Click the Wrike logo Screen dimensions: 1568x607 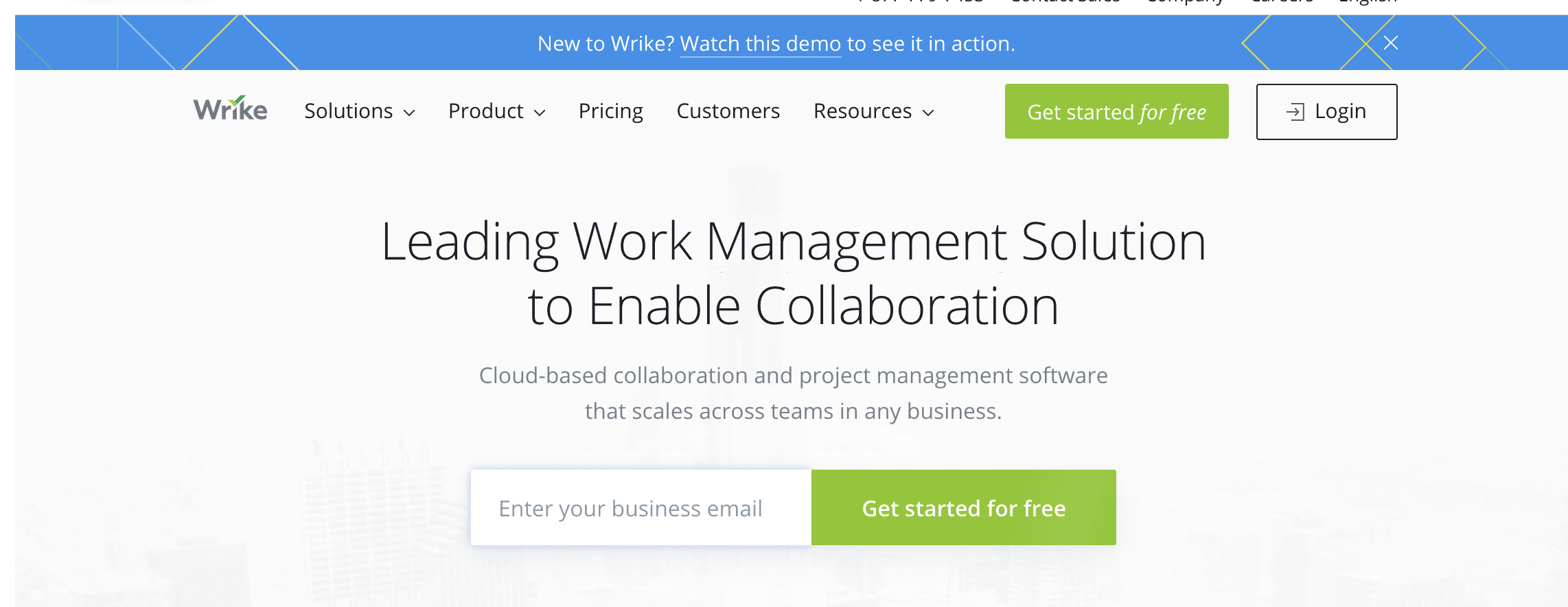(230, 109)
